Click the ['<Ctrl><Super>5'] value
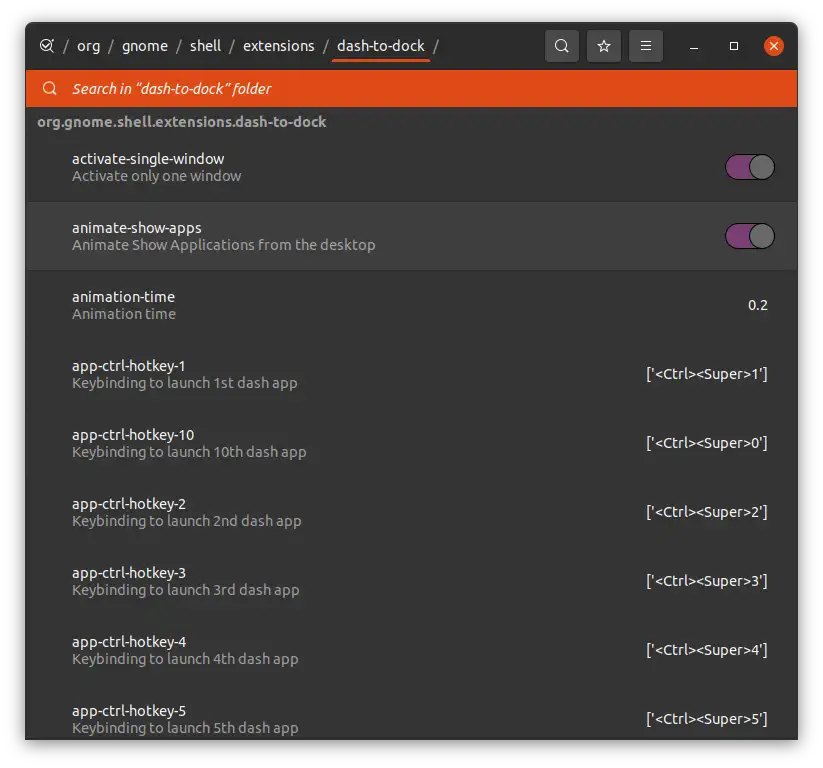The height and width of the screenshot is (768, 823). pos(706,719)
